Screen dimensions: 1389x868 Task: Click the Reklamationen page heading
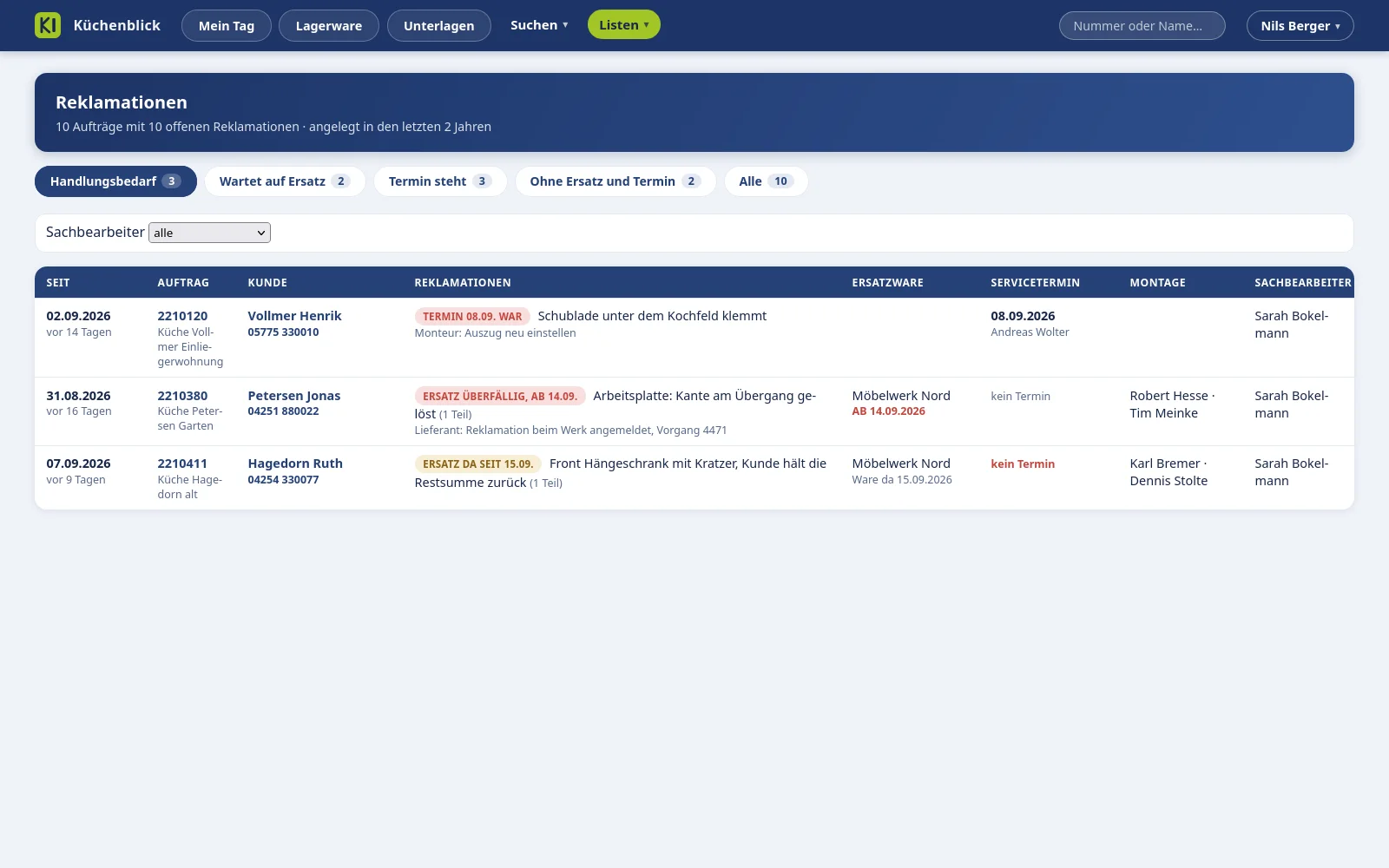pyautogui.click(x=122, y=102)
